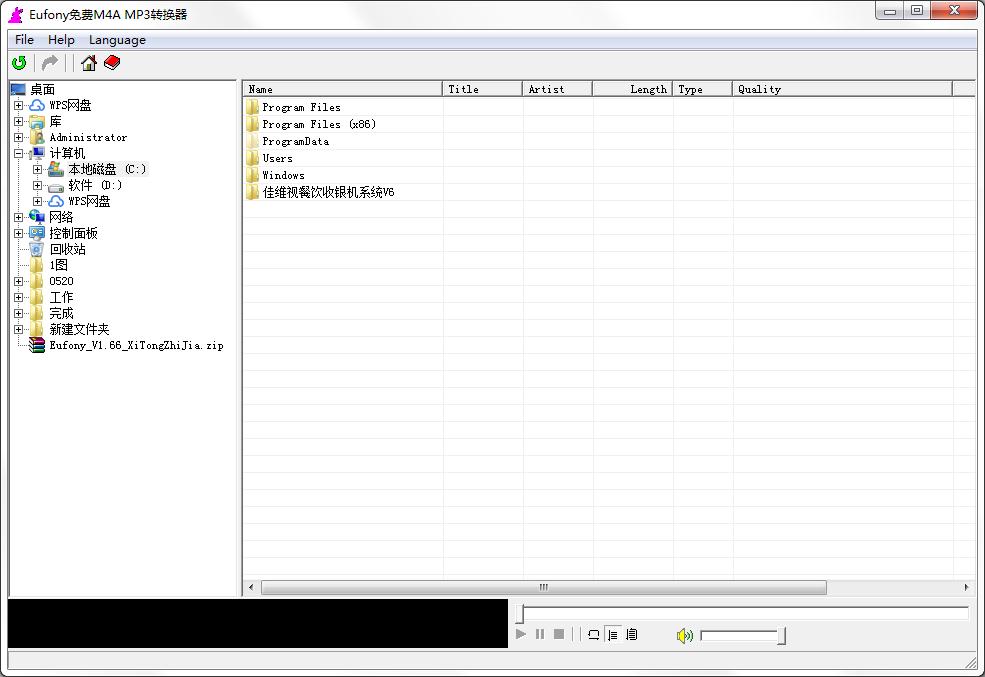The width and height of the screenshot is (985, 677).
Task: Expand the 新建文件夹 folder node
Action: [x=18, y=329]
